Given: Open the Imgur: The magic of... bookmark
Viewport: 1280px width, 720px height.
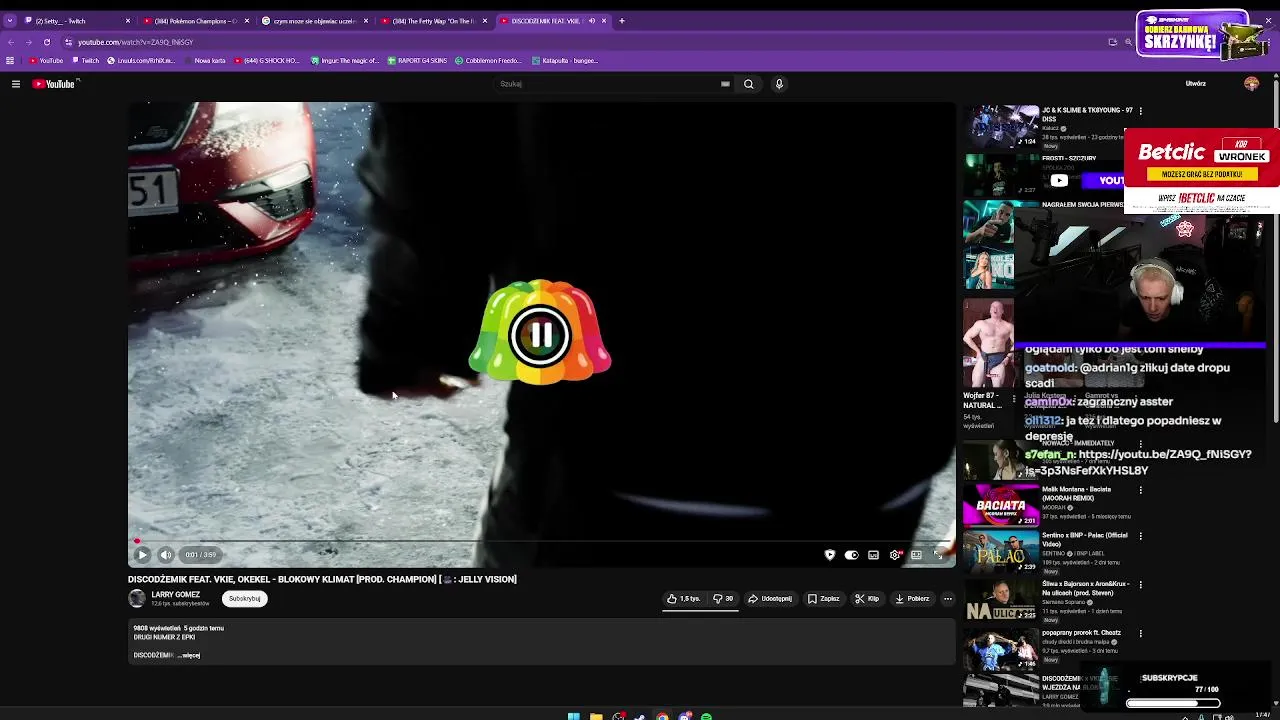Looking at the screenshot, I should click(x=345, y=61).
